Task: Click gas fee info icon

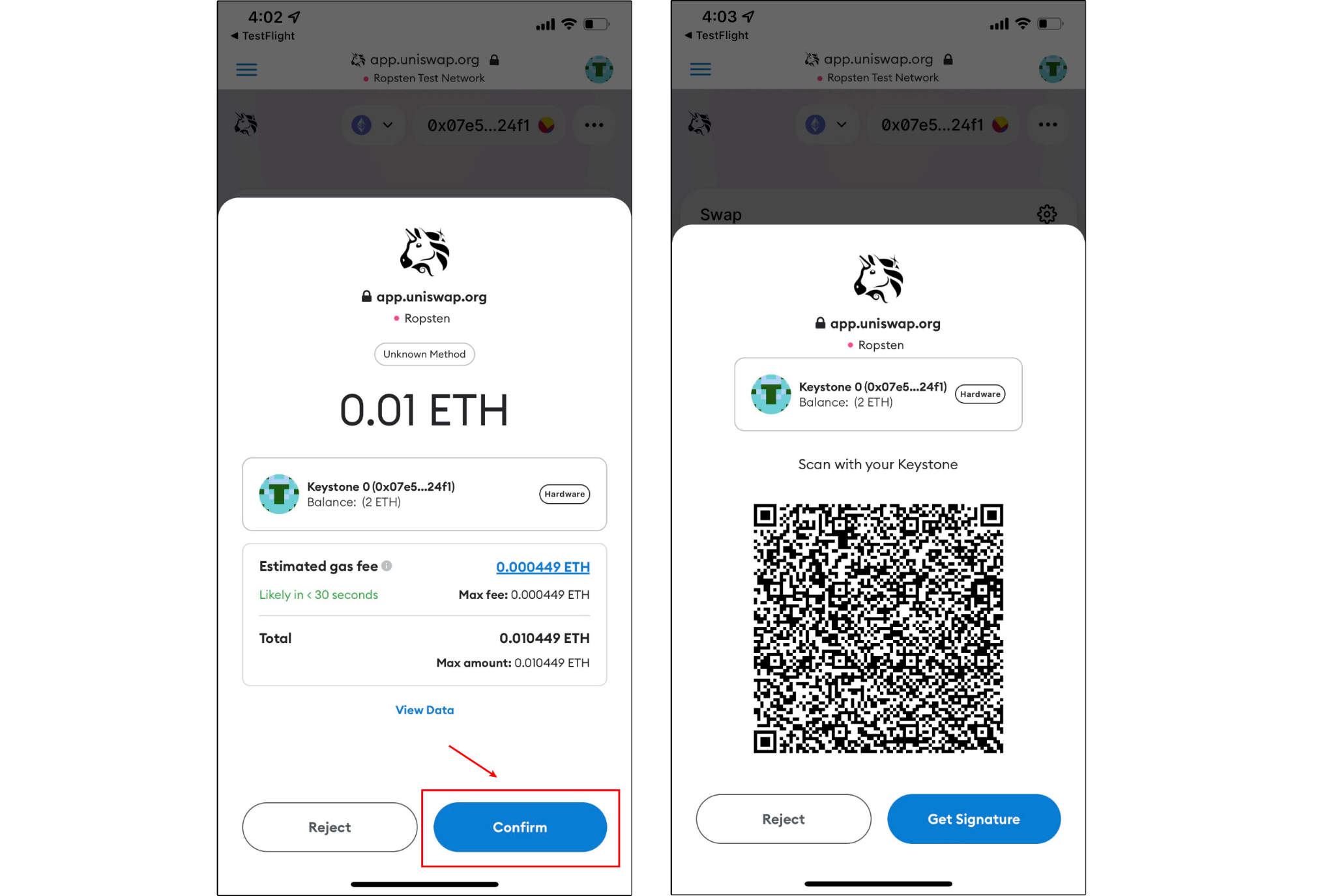Action: (387, 566)
